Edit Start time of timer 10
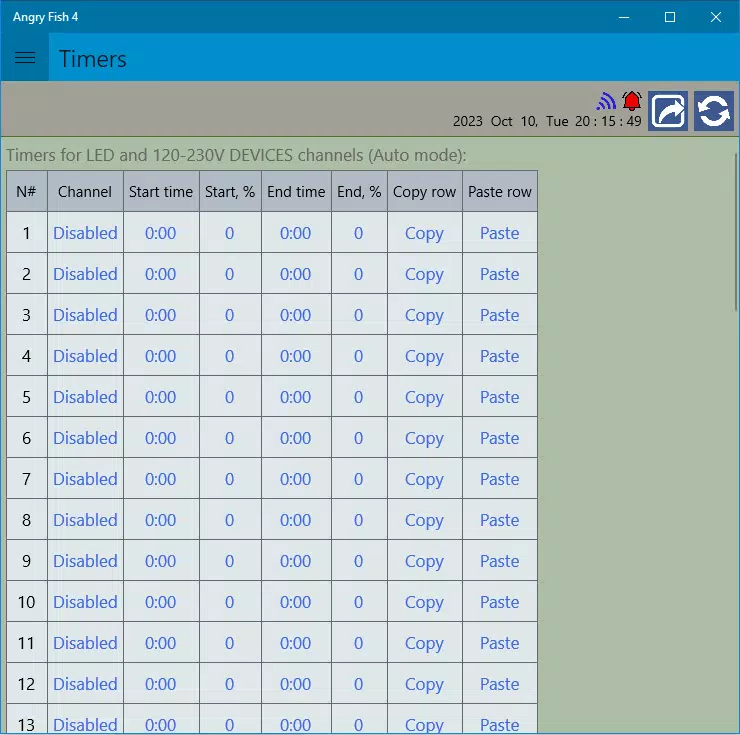Screen dimensions: 740x735 tap(160, 602)
